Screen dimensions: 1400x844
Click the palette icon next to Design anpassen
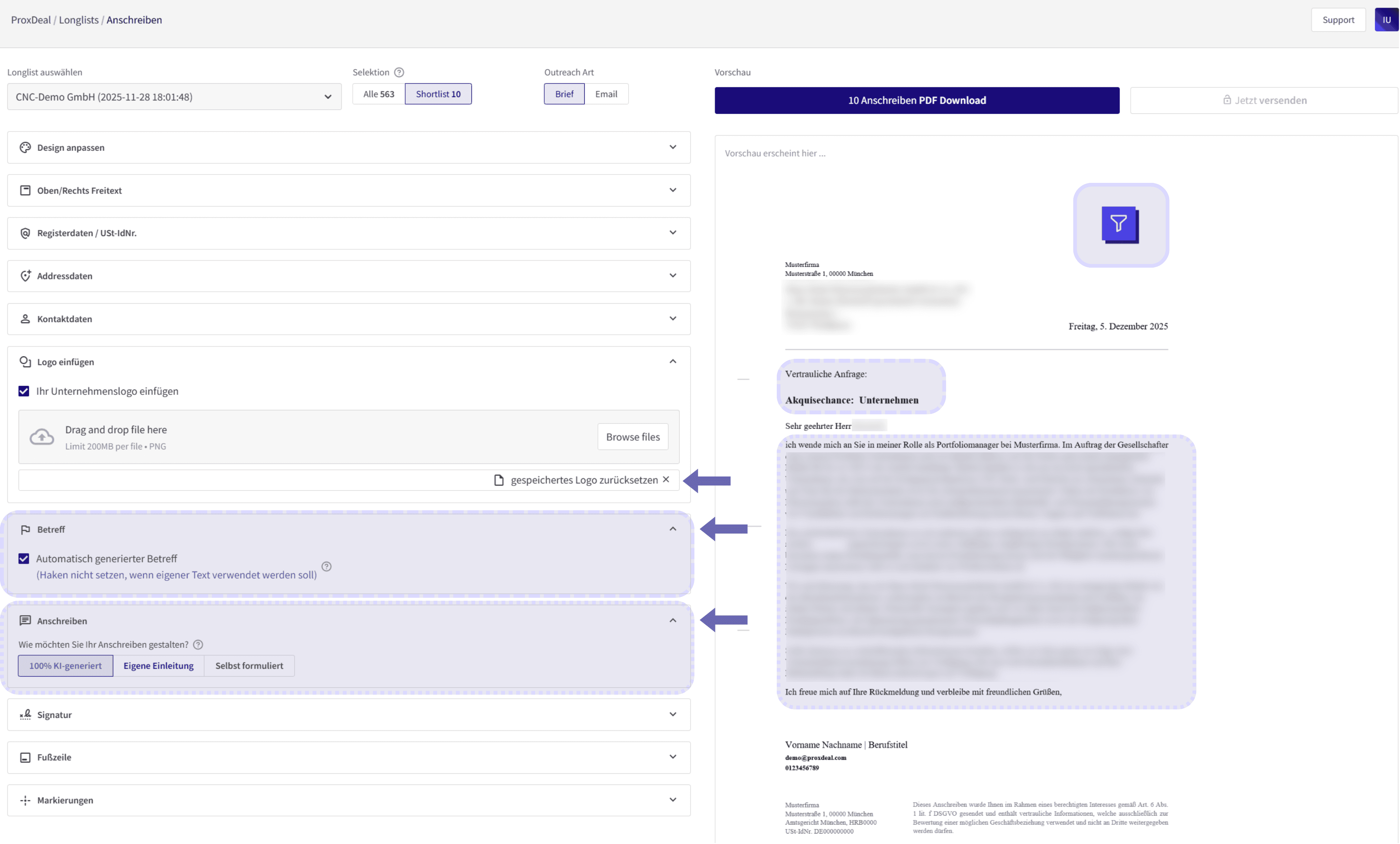25,147
